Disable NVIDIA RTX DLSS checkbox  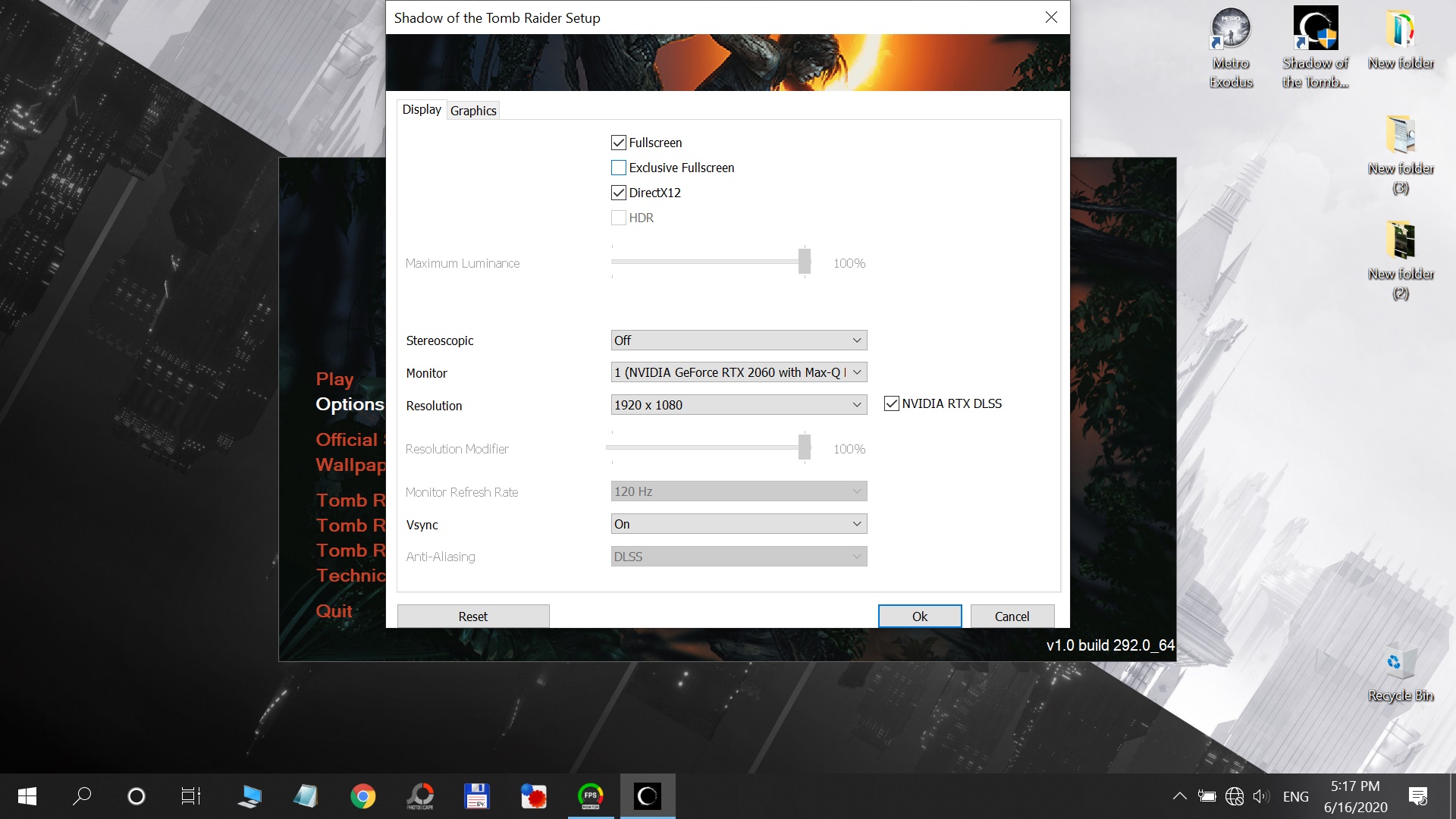[892, 403]
